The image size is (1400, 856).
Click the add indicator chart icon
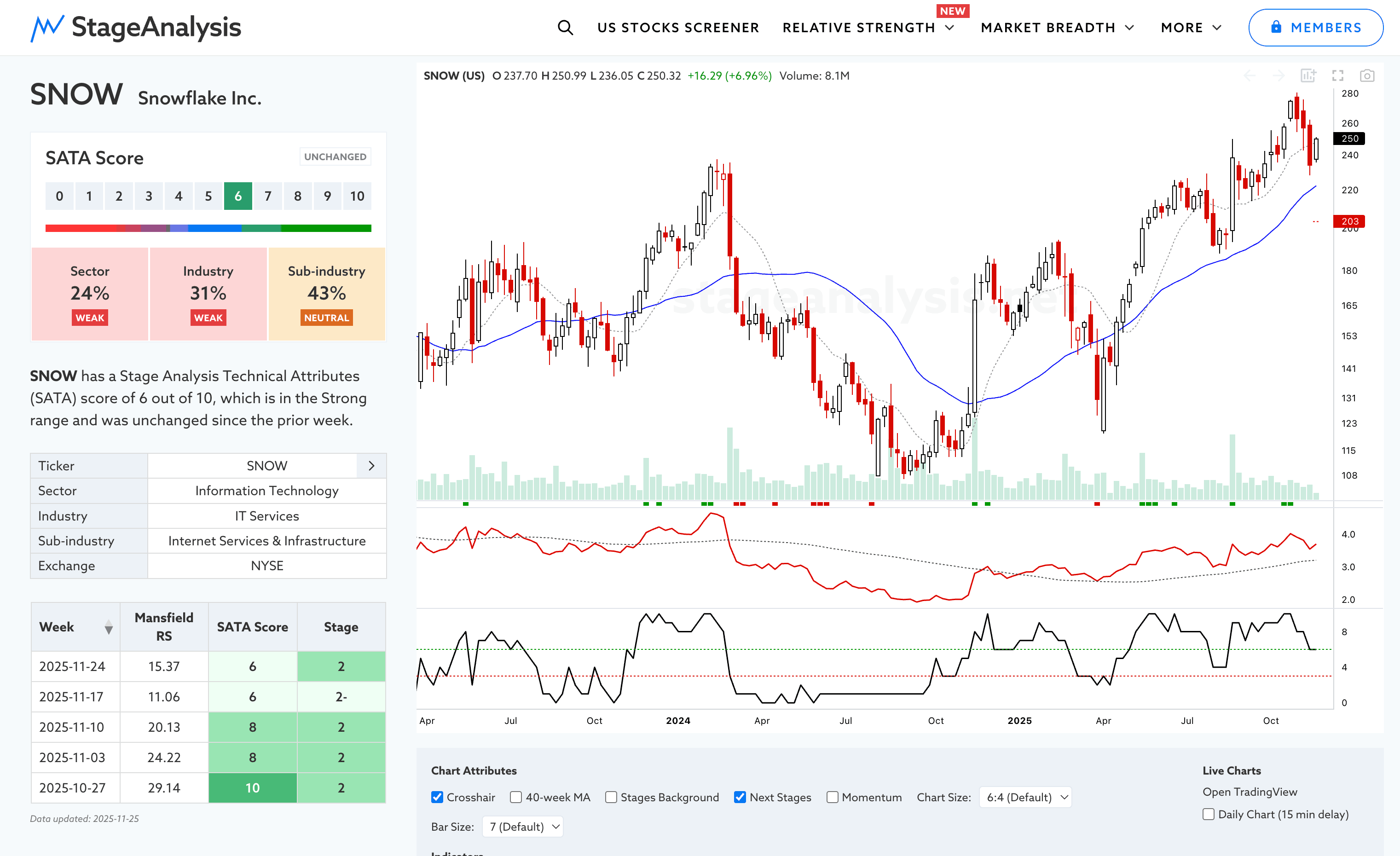(1308, 75)
